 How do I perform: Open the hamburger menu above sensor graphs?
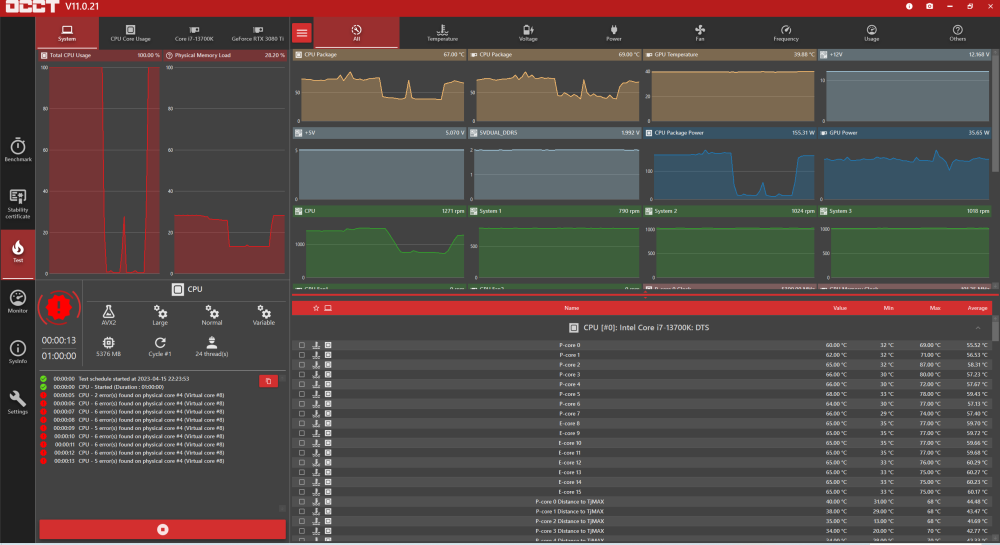click(x=302, y=33)
